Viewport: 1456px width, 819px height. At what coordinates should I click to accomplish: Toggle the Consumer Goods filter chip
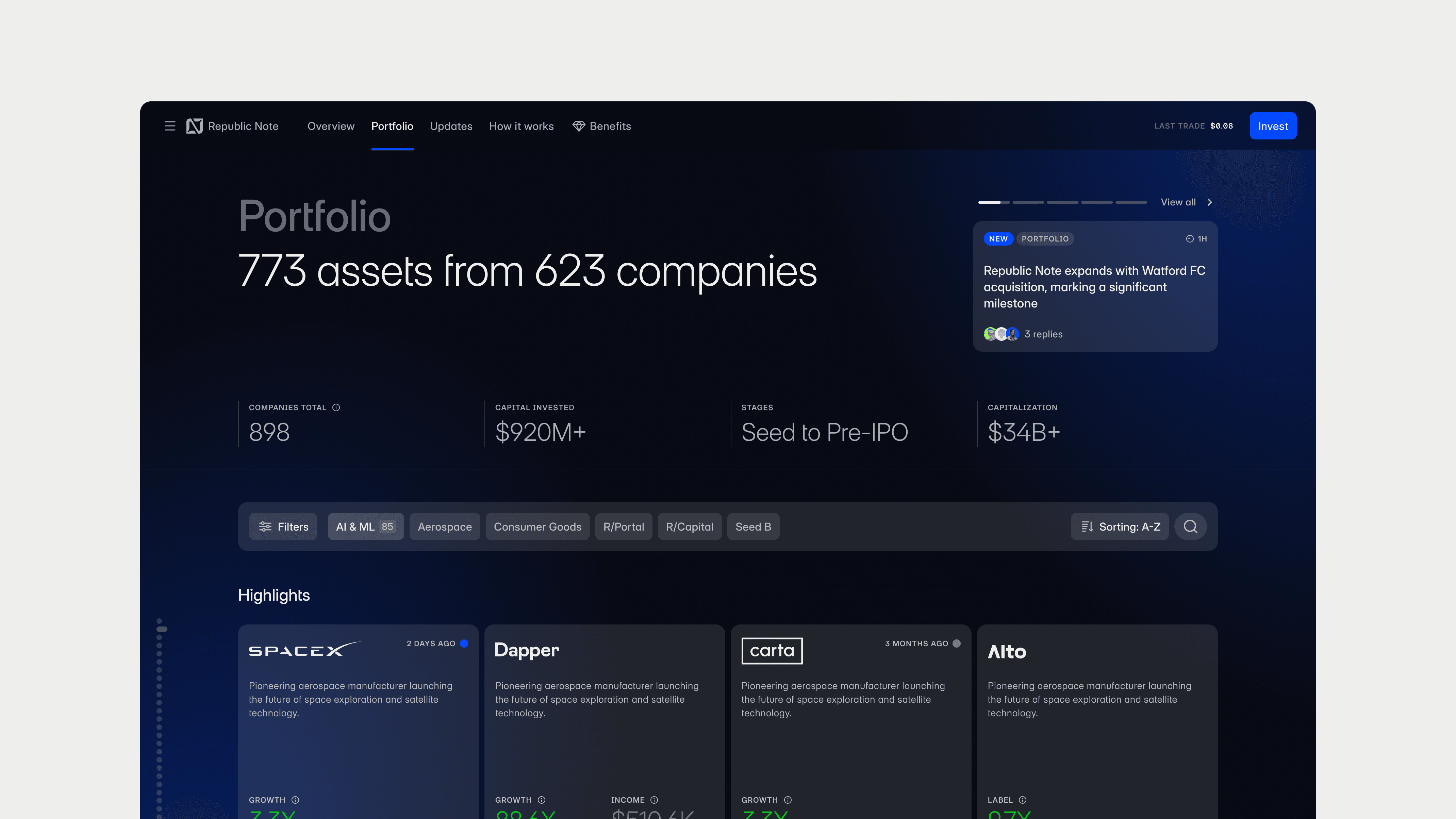click(537, 527)
